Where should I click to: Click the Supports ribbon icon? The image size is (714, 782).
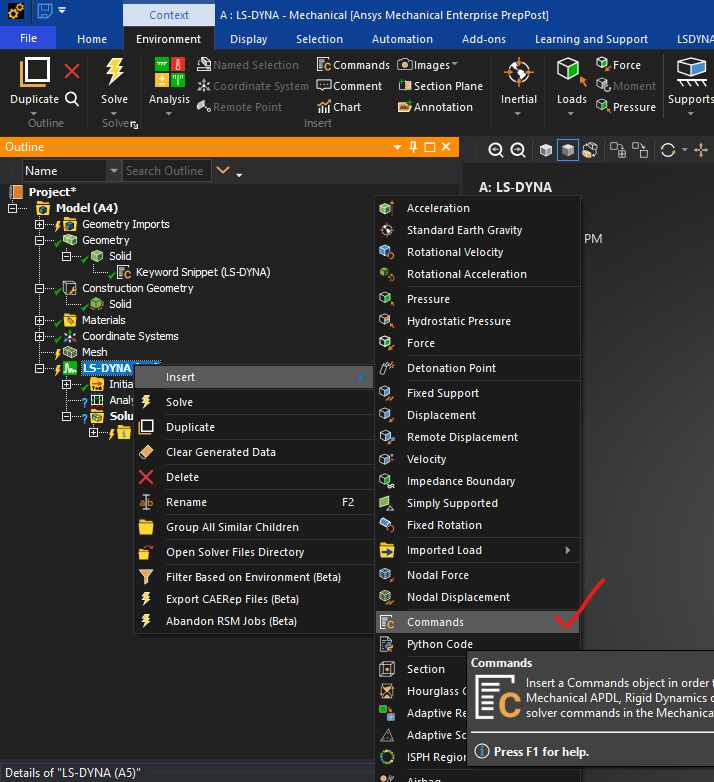pyautogui.click(x=691, y=73)
